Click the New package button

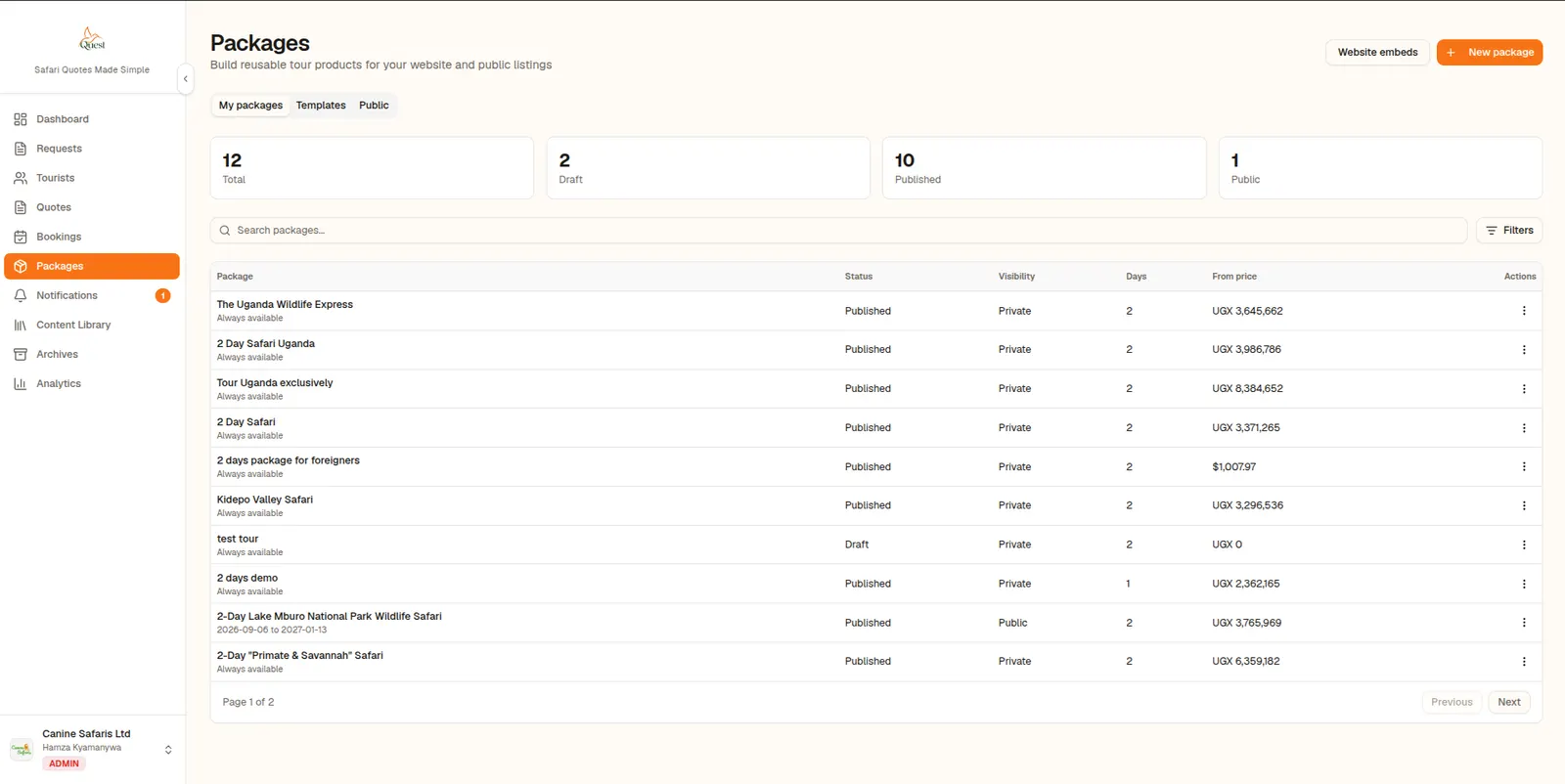(x=1490, y=53)
